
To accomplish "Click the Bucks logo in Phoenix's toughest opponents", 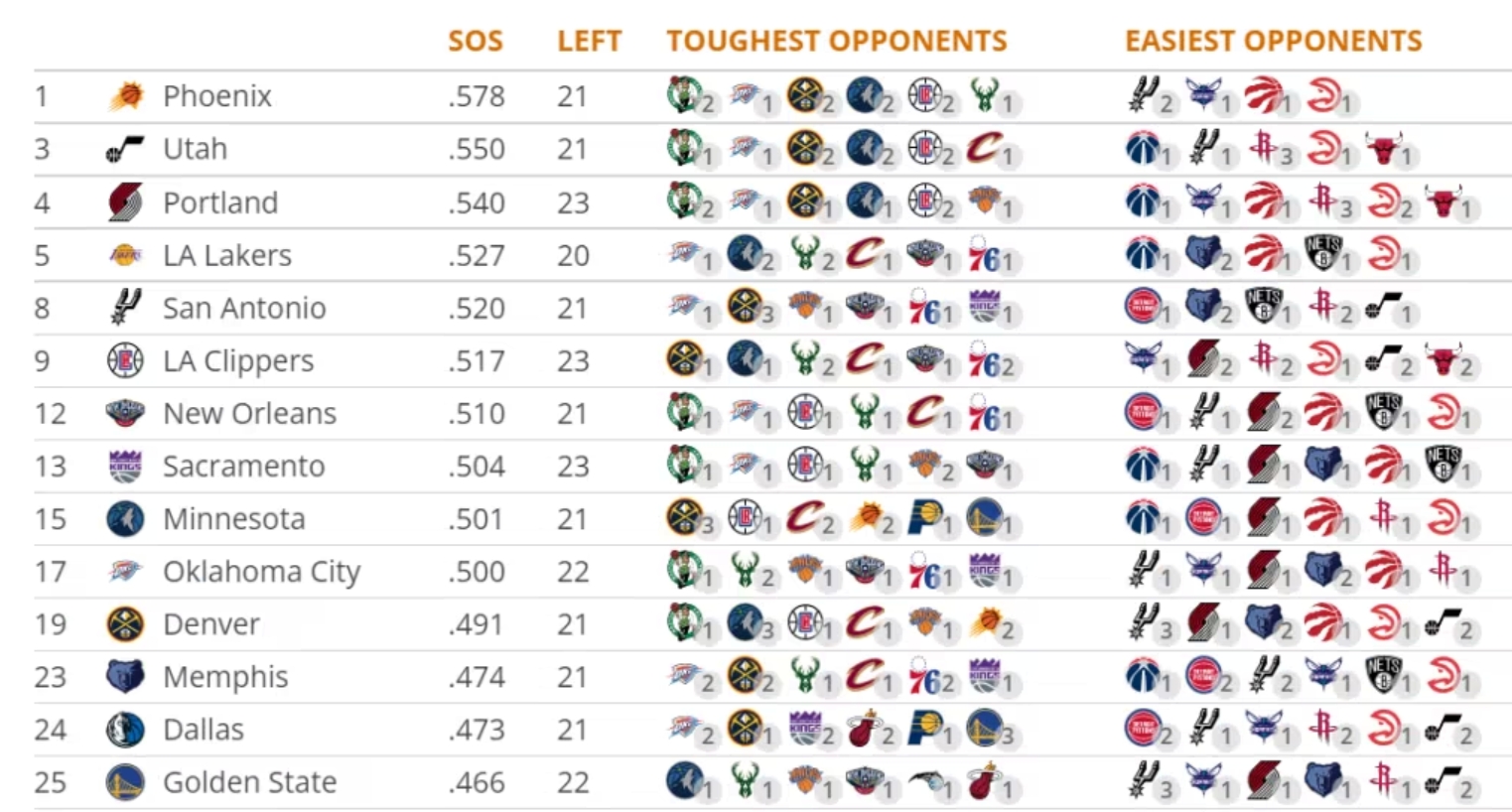I will (984, 95).
